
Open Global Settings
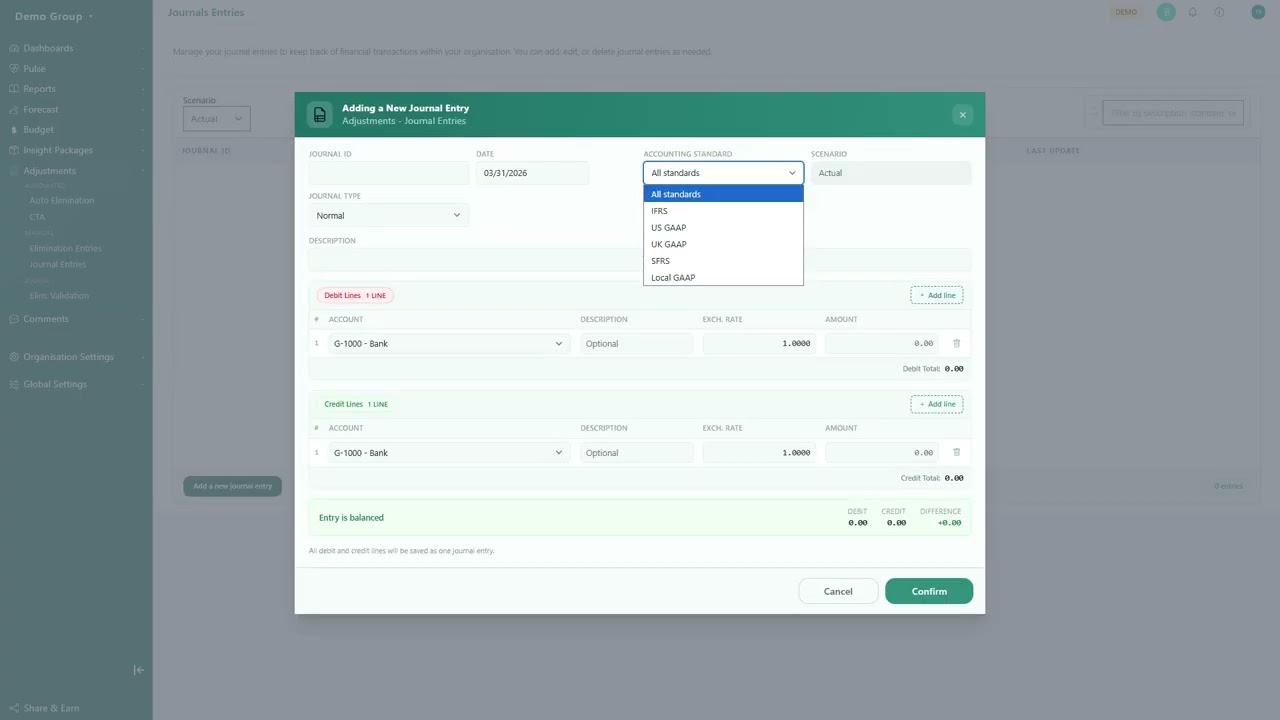coord(55,384)
